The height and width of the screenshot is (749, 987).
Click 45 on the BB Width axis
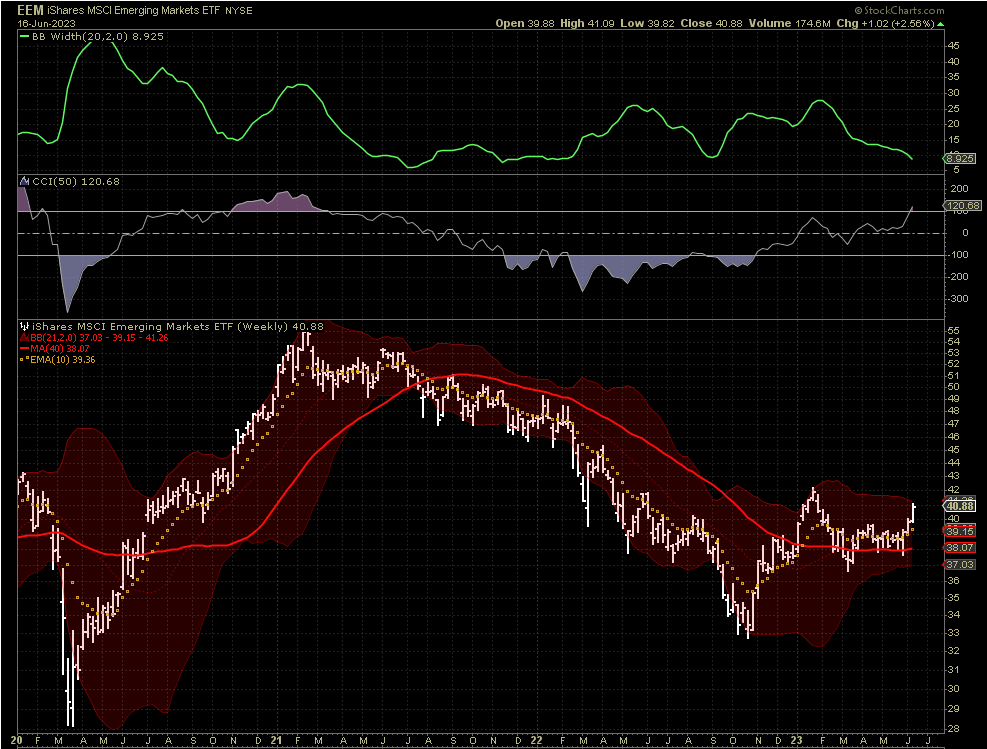click(x=954, y=46)
